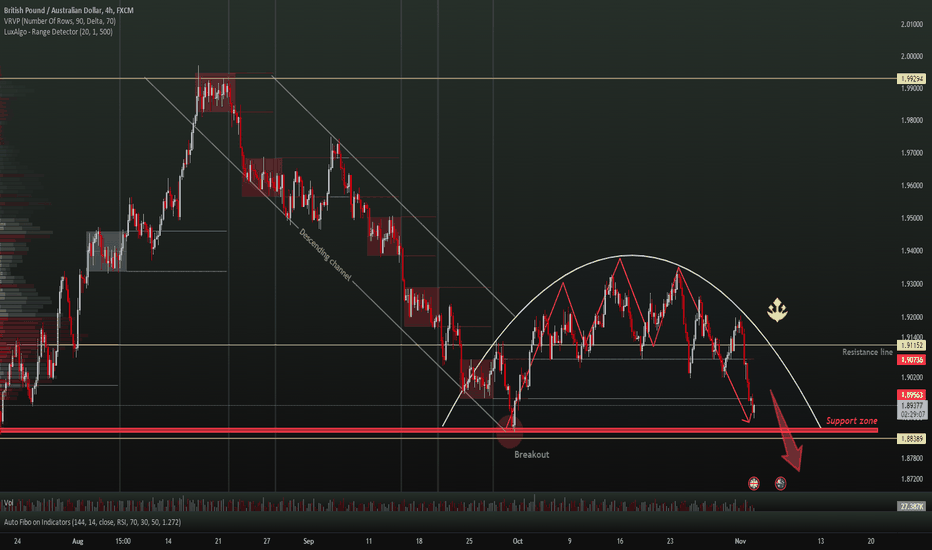Select the red horizontal support zone band

(439, 430)
